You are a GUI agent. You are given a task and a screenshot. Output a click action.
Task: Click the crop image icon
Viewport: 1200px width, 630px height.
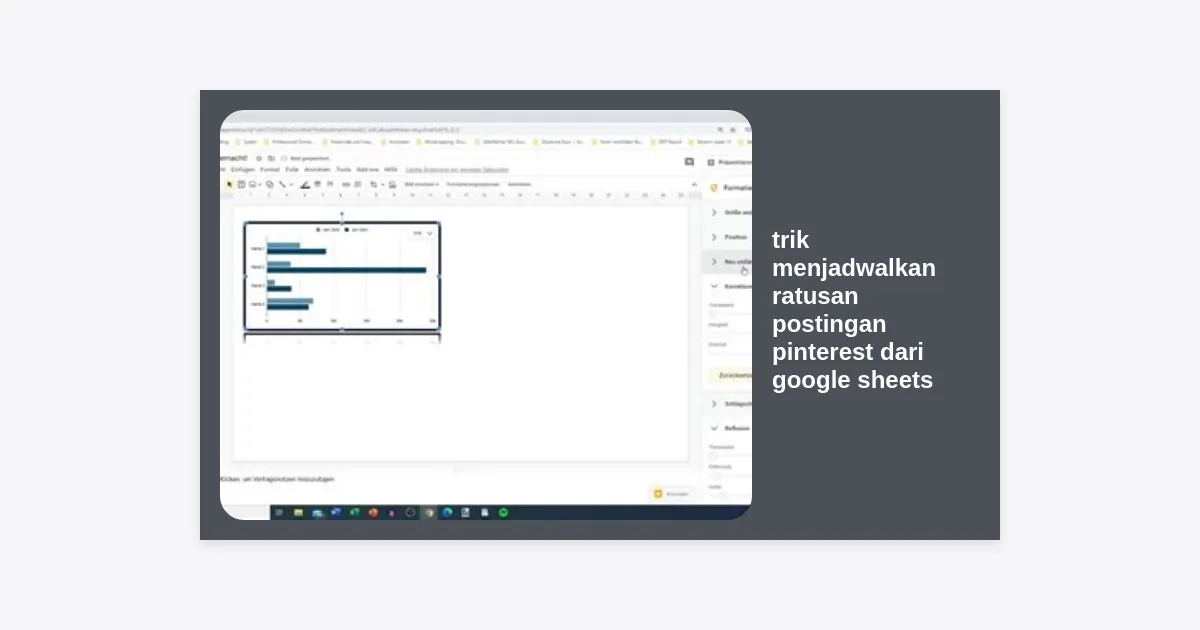[x=375, y=184]
